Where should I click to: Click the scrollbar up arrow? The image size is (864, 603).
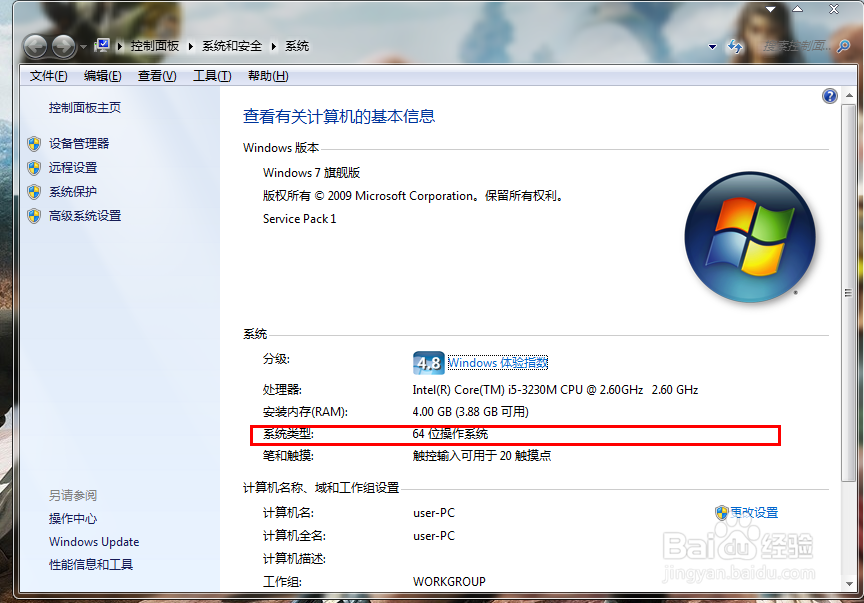pos(849,96)
